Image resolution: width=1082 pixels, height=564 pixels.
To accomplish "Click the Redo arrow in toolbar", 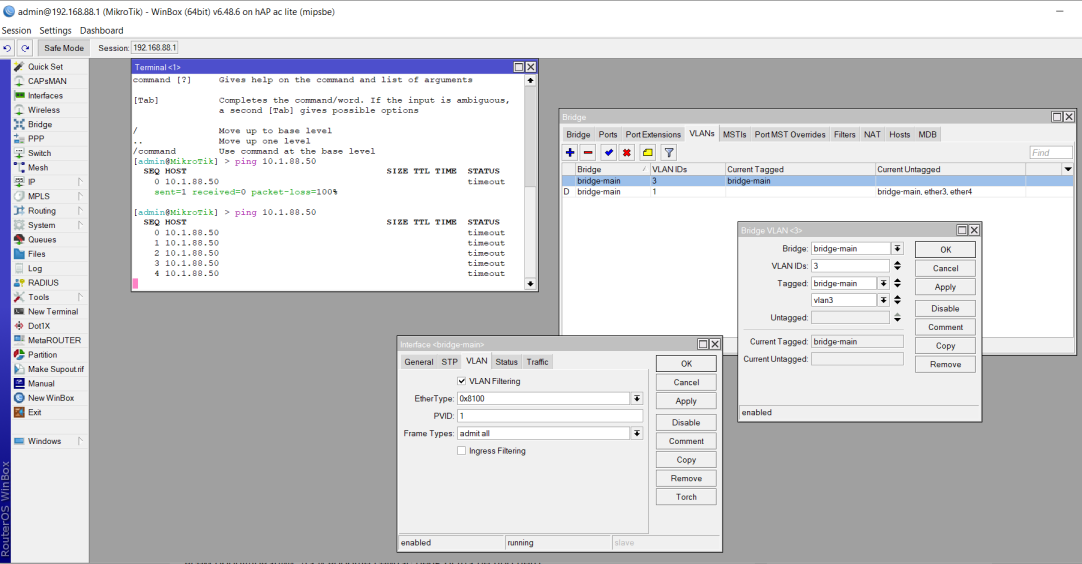I will pyautogui.click(x=25, y=48).
